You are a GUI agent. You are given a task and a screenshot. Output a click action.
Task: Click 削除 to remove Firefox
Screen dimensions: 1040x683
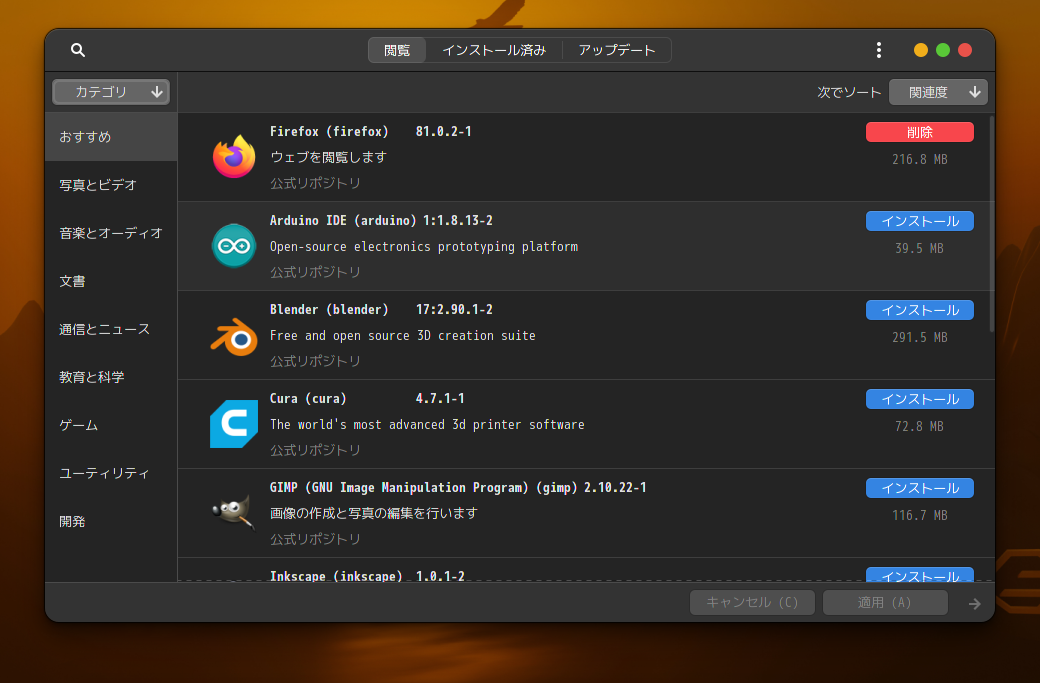click(x=919, y=132)
